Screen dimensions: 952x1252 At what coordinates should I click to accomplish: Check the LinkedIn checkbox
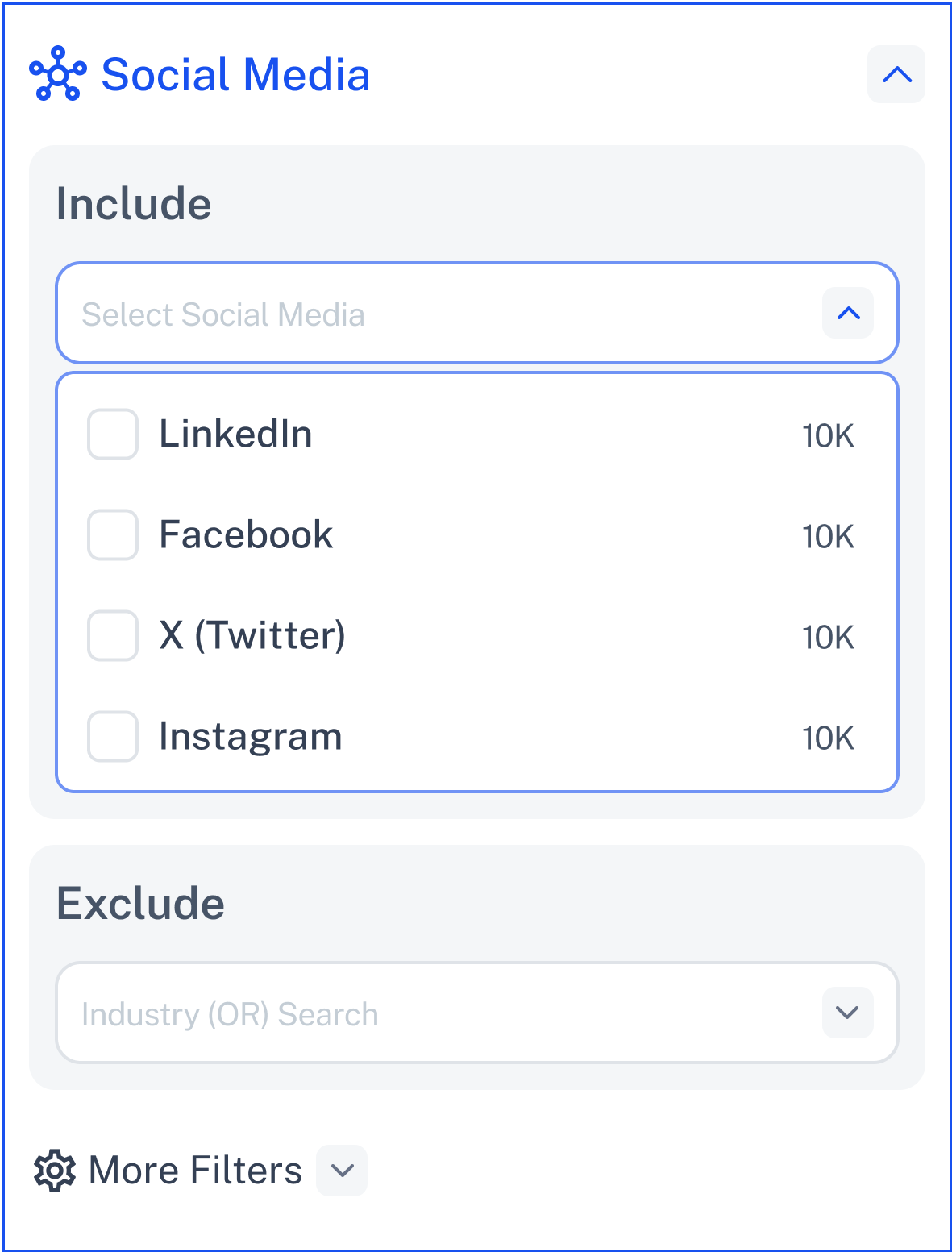coord(113,434)
